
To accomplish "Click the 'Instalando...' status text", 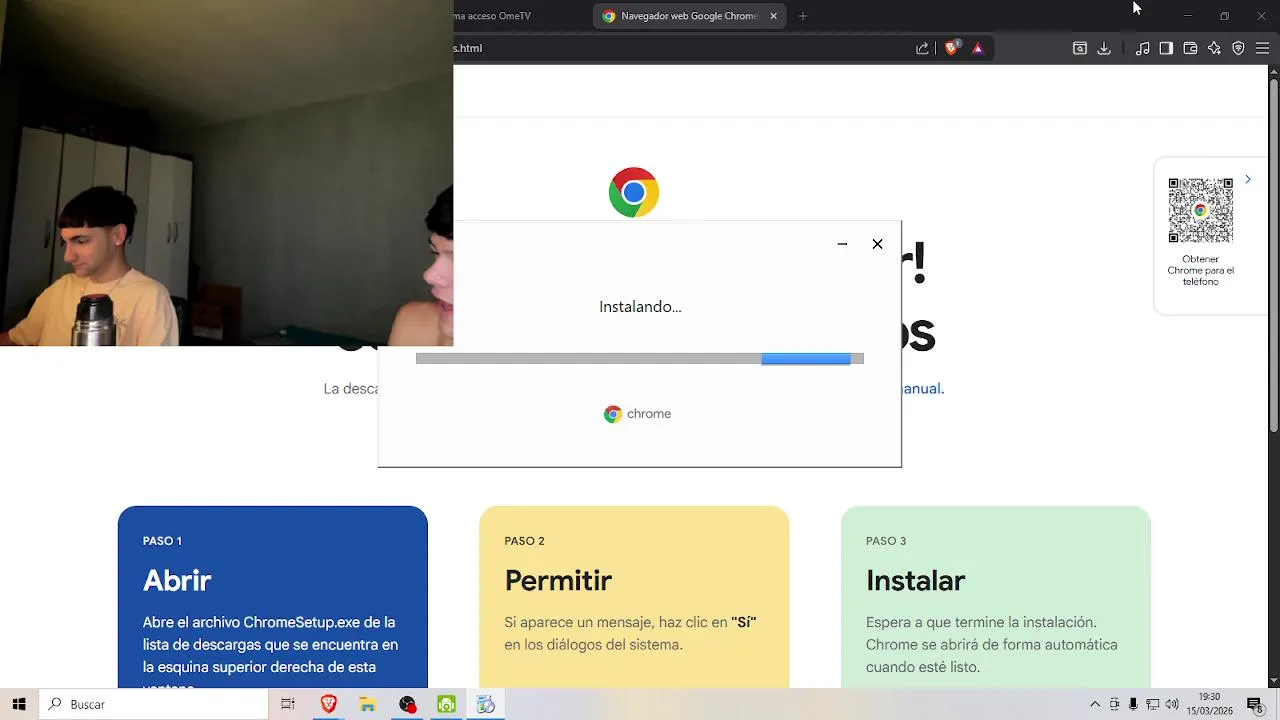I will (640, 307).
